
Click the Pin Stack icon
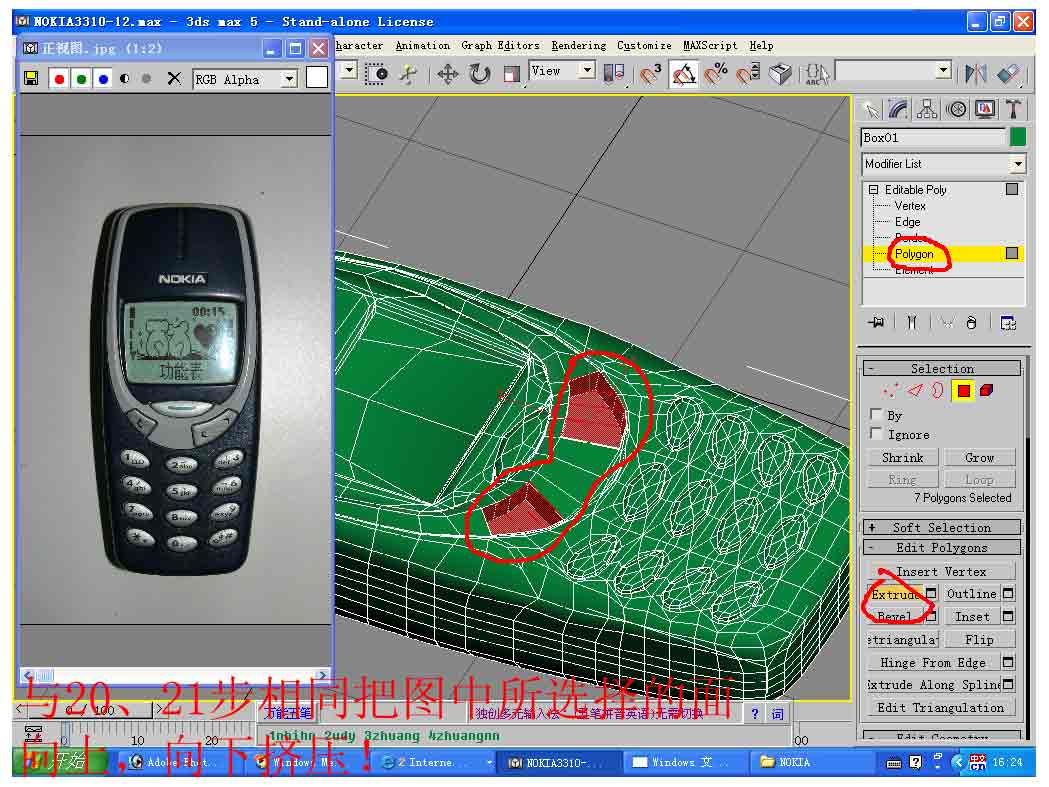coord(877,323)
